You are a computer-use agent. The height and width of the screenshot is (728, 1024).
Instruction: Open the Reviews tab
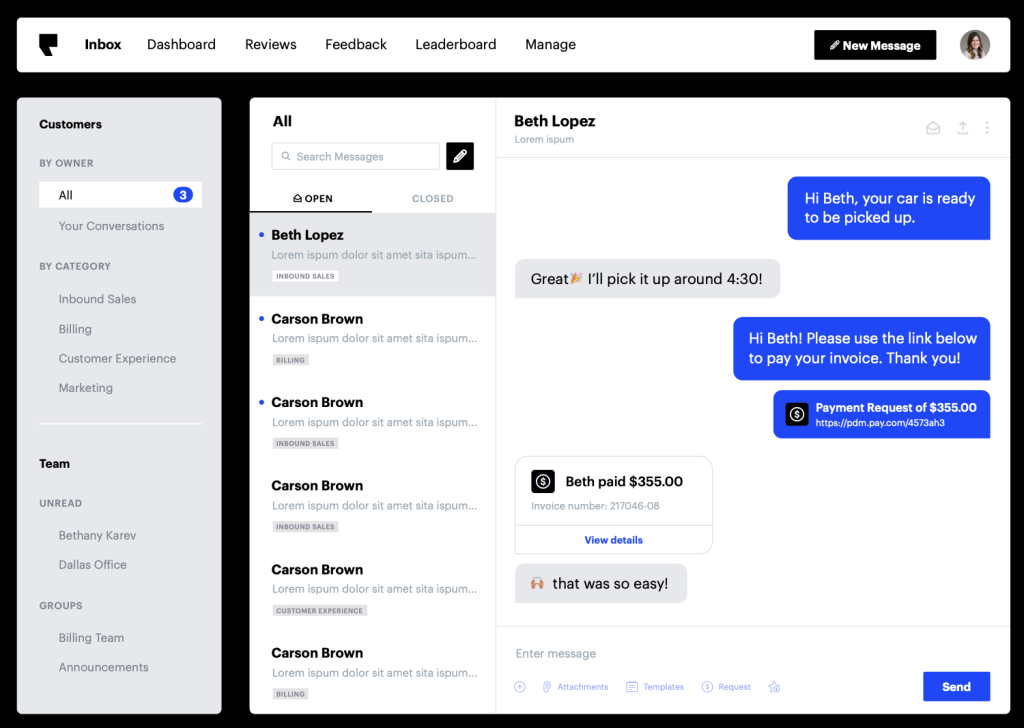pyautogui.click(x=270, y=44)
